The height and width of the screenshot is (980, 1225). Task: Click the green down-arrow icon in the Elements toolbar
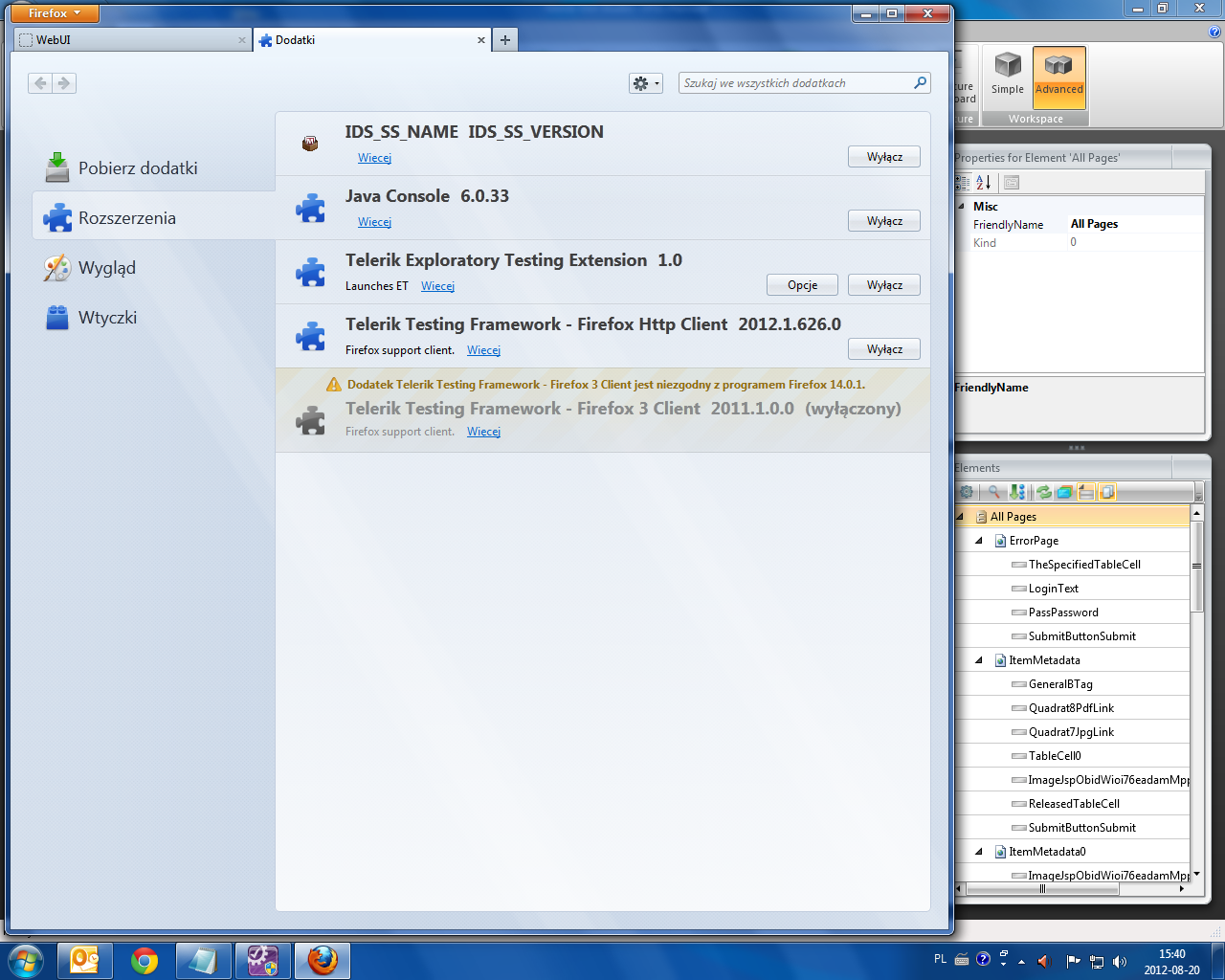pos(1016,492)
